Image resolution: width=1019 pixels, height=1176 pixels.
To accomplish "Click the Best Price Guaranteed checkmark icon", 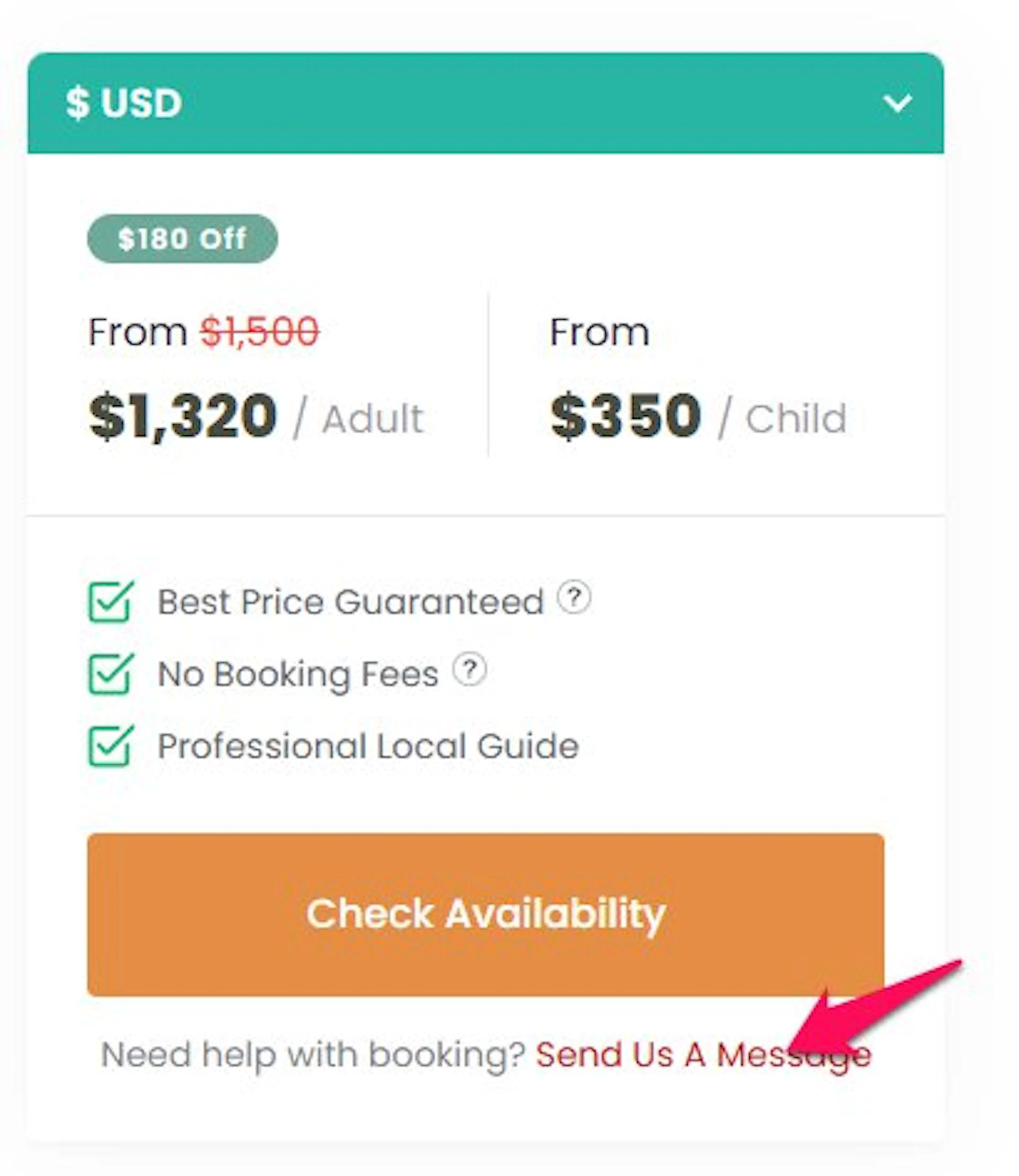I will (111, 601).
